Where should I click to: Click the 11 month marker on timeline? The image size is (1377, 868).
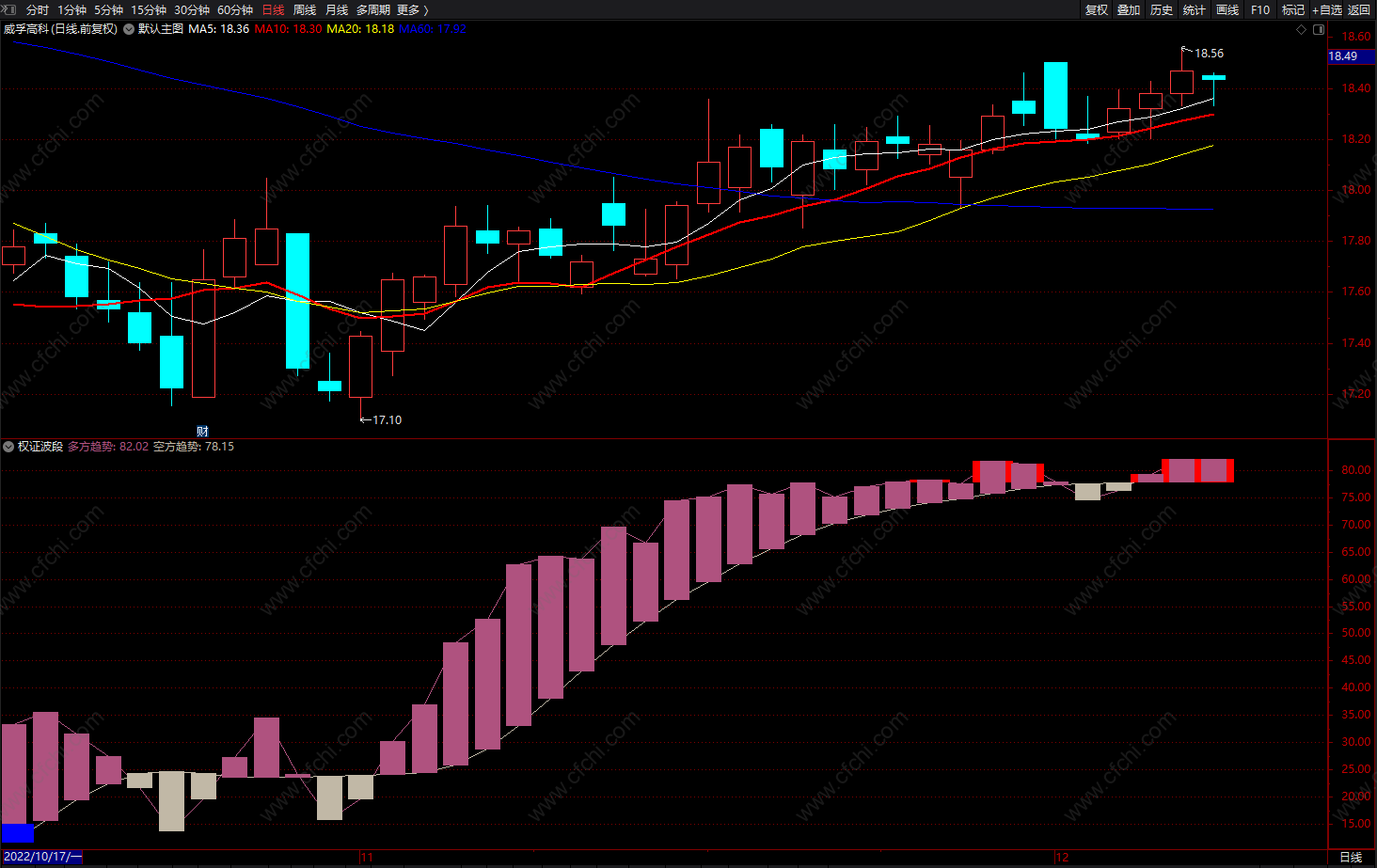click(x=367, y=858)
